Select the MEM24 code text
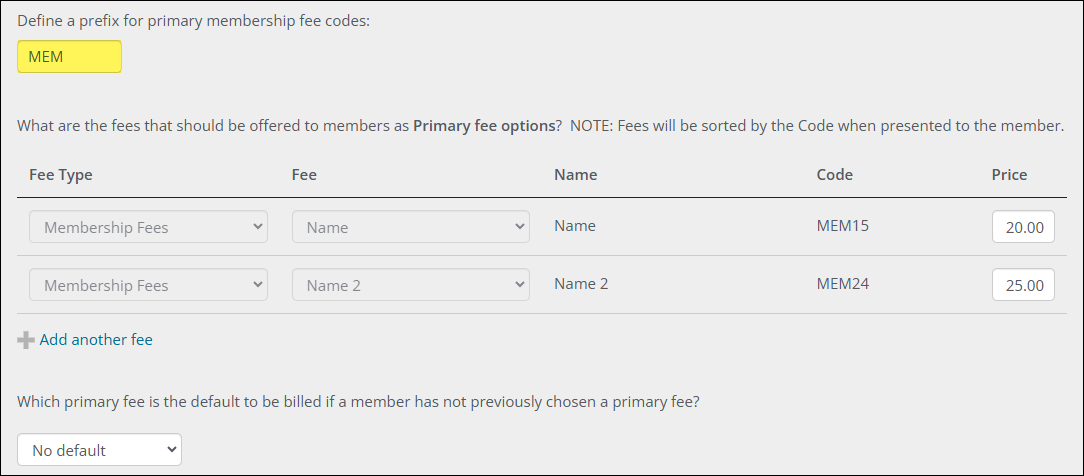The width and height of the screenshot is (1084, 476). coord(842,284)
